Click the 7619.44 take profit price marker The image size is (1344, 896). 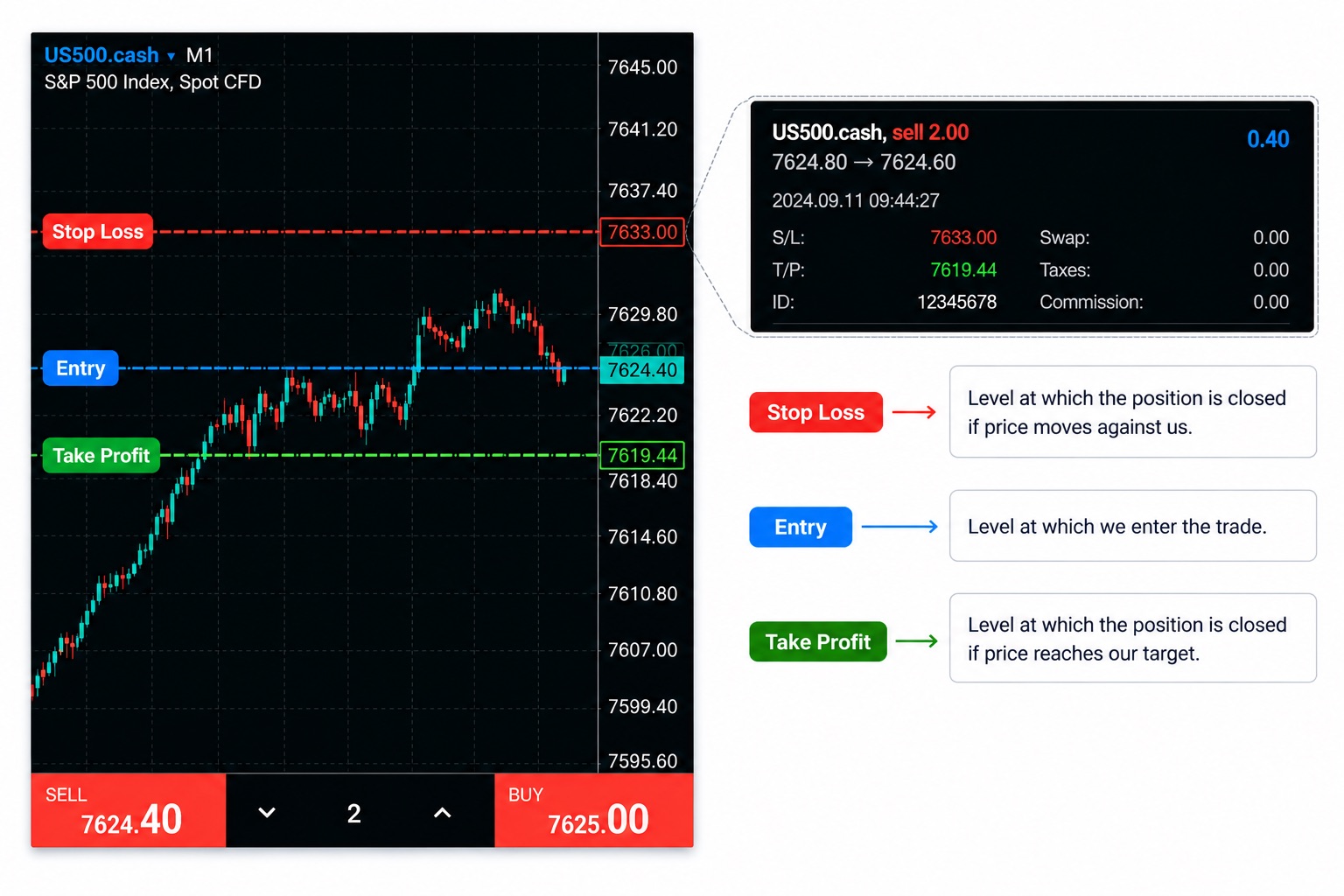click(x=642, y=455)
